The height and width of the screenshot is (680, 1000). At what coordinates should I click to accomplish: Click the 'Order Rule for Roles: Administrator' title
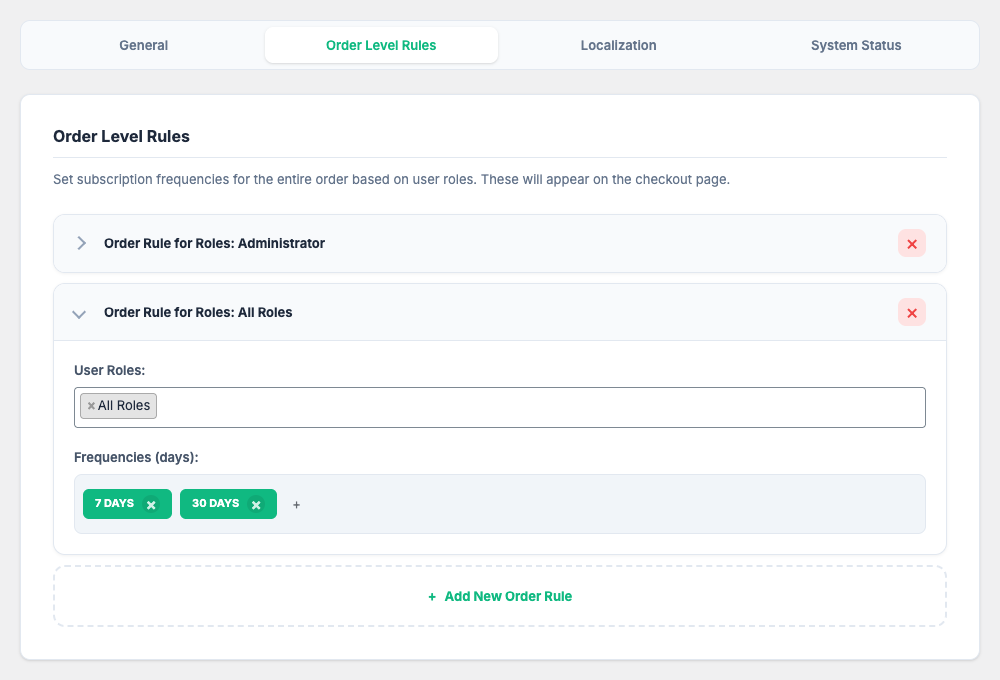[214, 243]
